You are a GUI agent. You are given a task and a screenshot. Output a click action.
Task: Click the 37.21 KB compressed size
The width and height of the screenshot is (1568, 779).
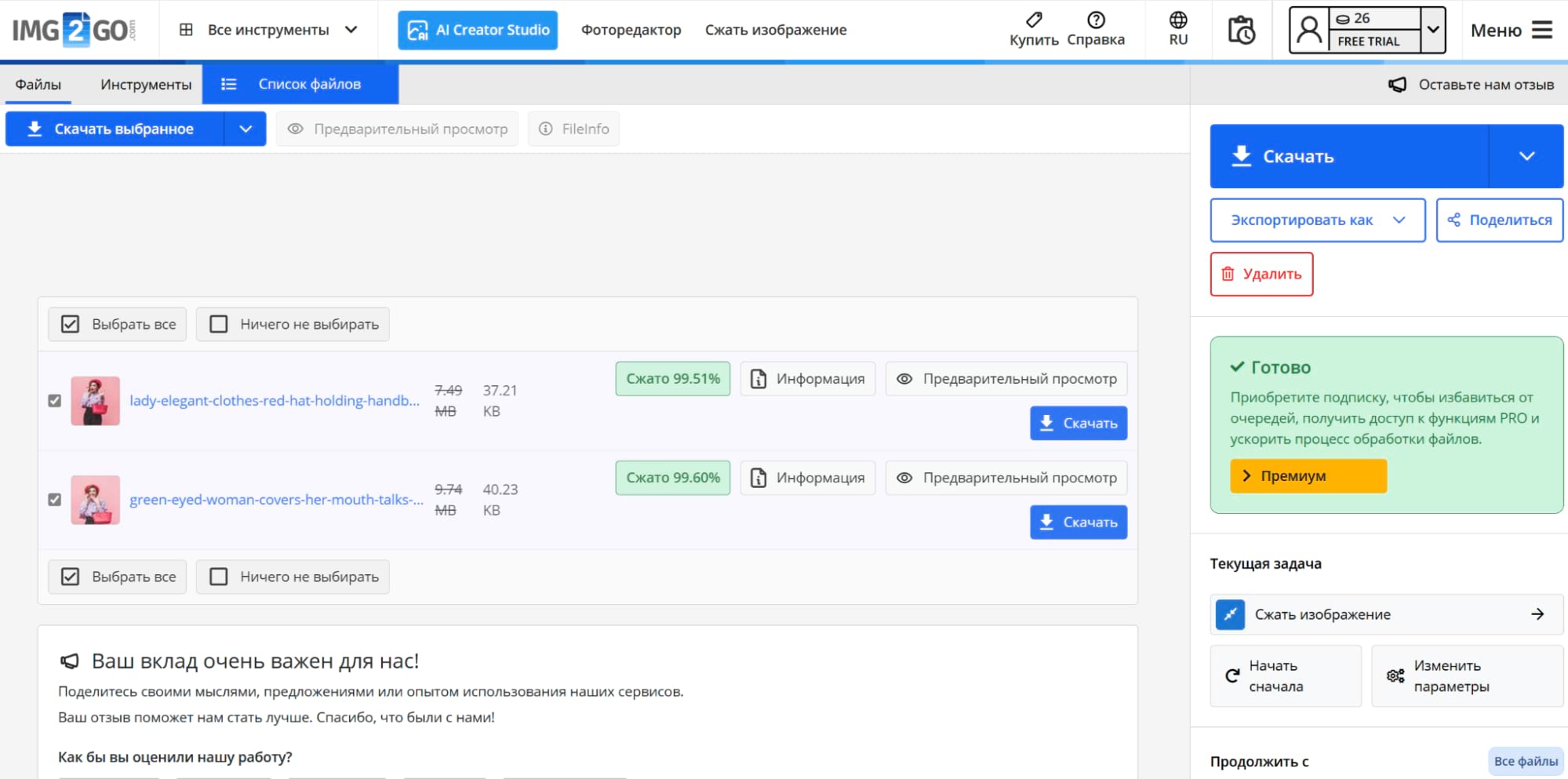pyautogui.click(x=500, y=401)
